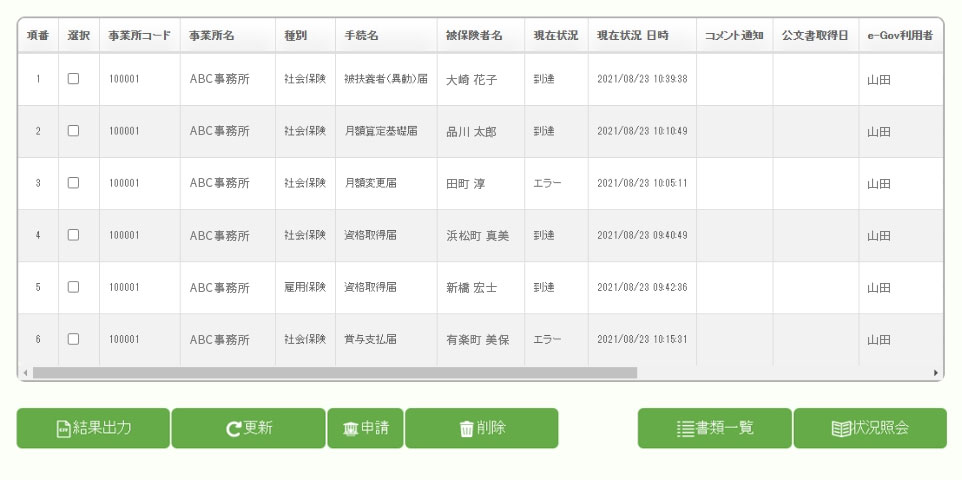The width and height of the screenshot is (962, 480).
Task: Click the 公文書取得日 column header
Action: coord(816,36)
